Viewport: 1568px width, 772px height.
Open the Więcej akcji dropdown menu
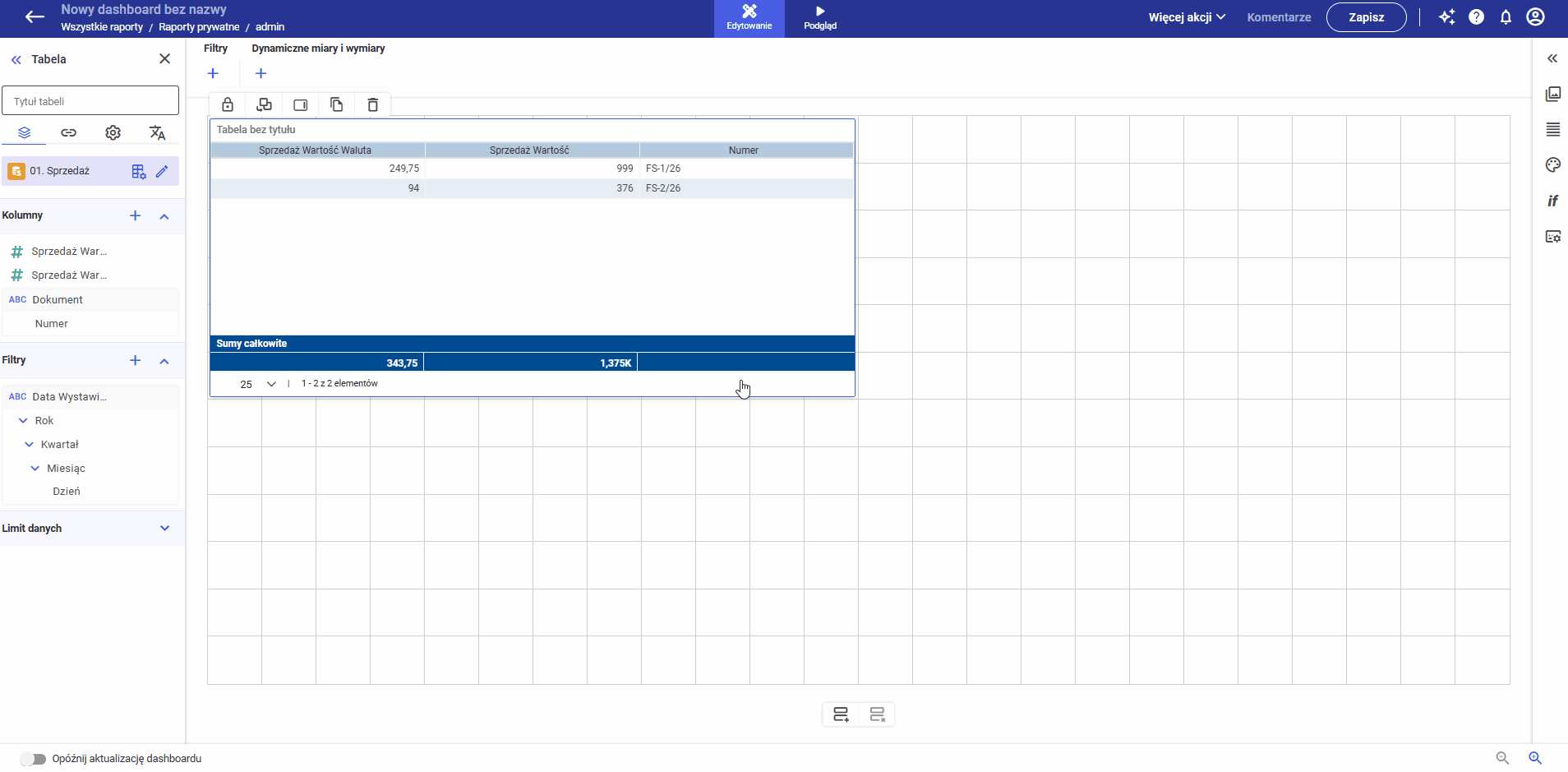coord(1187,17)
